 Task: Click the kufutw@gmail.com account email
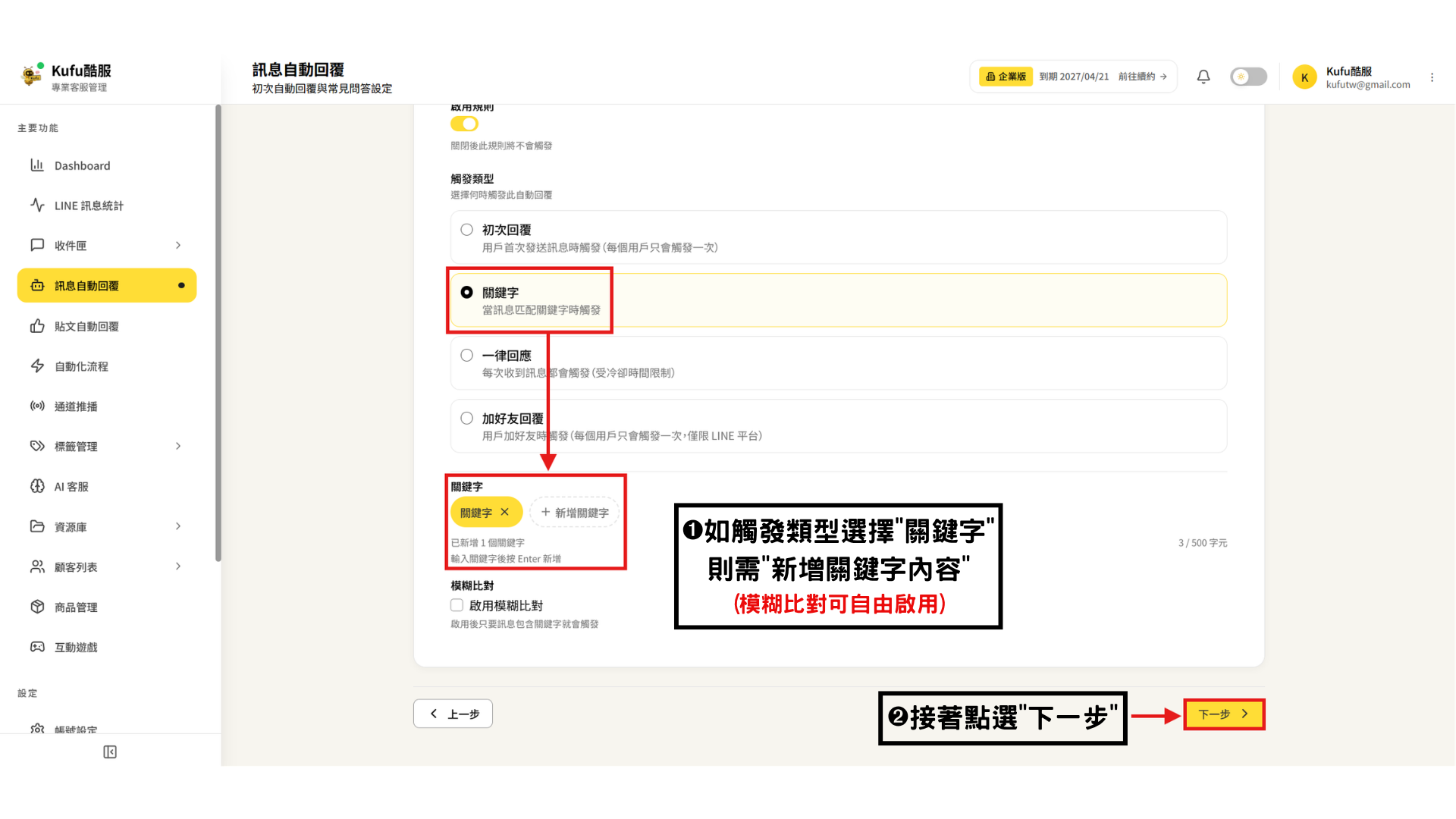pos(1368,85)
